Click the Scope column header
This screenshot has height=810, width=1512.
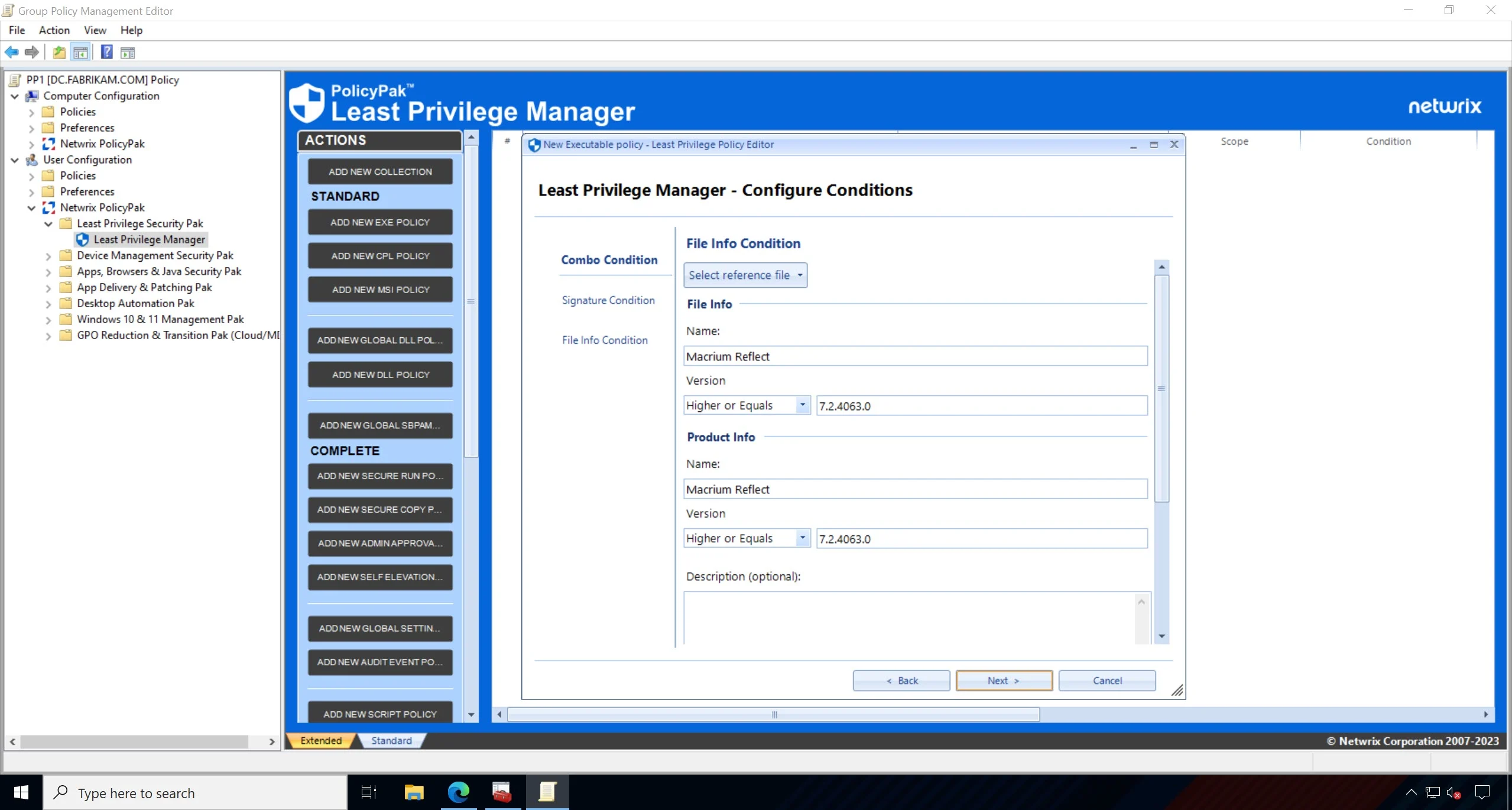pos(1234,142)
